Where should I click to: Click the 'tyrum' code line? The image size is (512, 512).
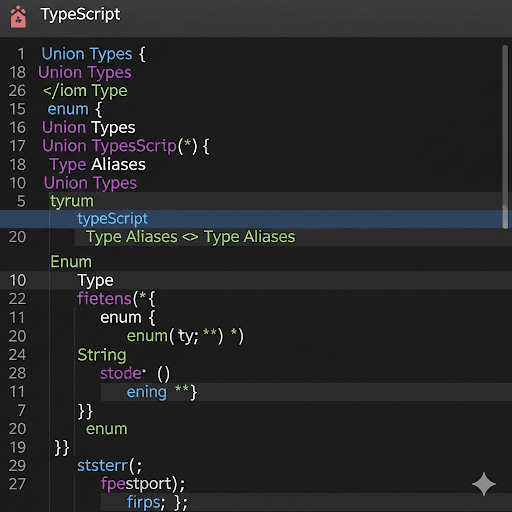click(x=72, y=201)
